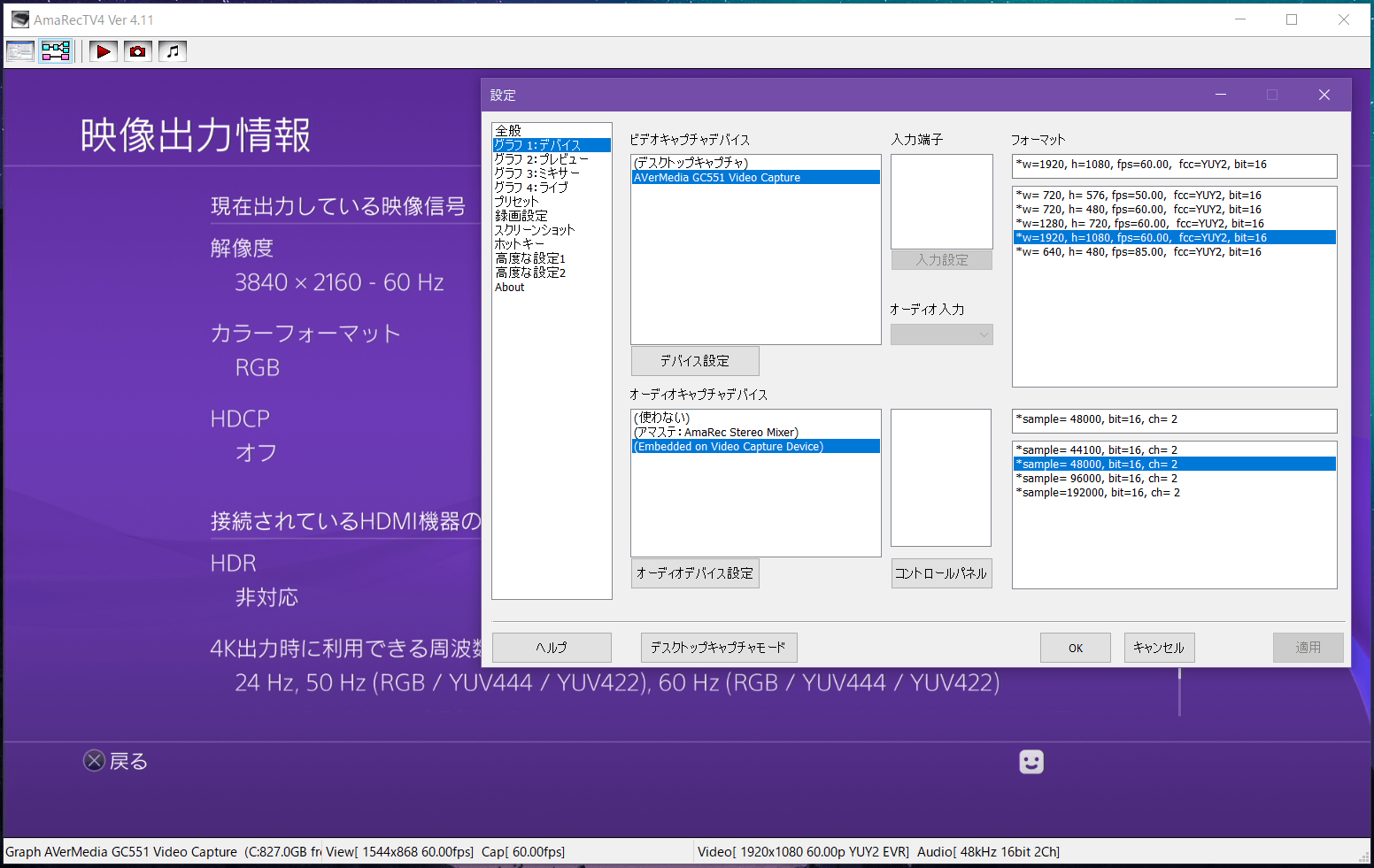This screenshot has height=868, width=1374.
Task: Click the ヘルプ button
Action: tap(552, 648)
